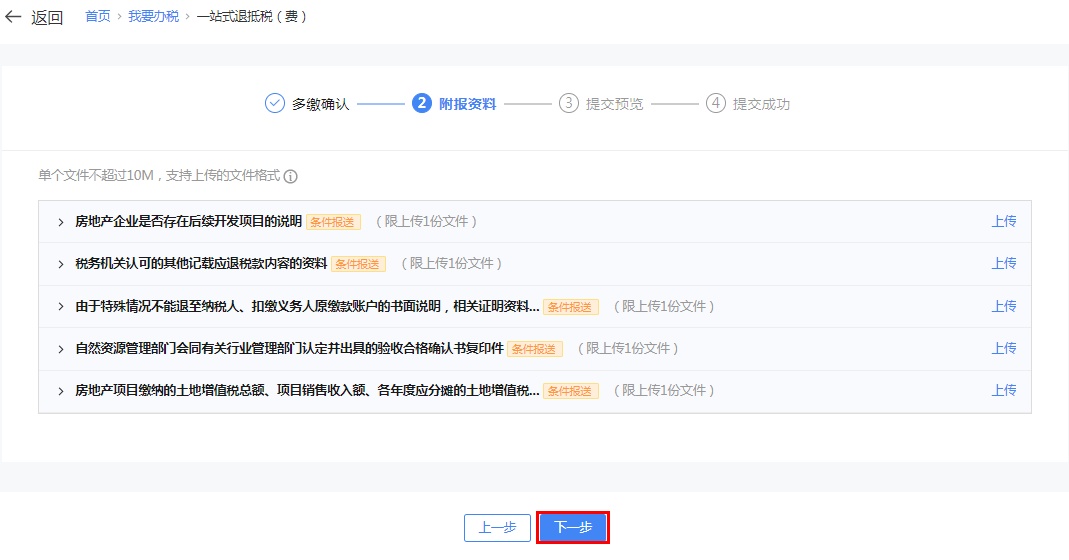Upload file for 由于特殊情况不能退至纳税人 row

click(x=1003, y=307)
